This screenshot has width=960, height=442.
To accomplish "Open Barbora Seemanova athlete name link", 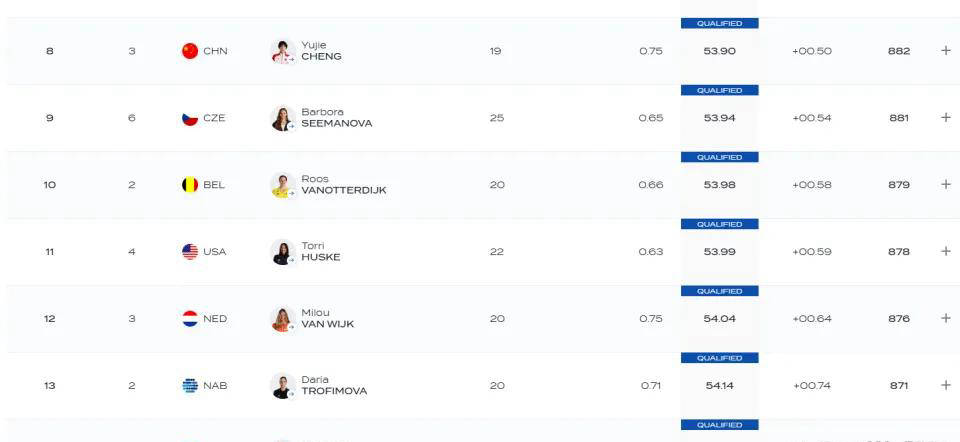I will (336, 118).
